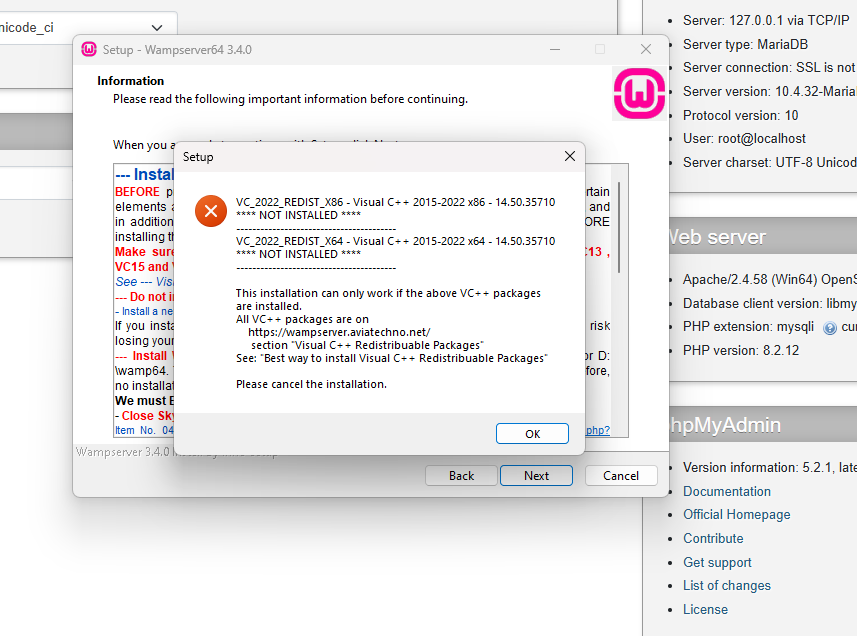Click the Information heading in setup window

tap(130, 81)
